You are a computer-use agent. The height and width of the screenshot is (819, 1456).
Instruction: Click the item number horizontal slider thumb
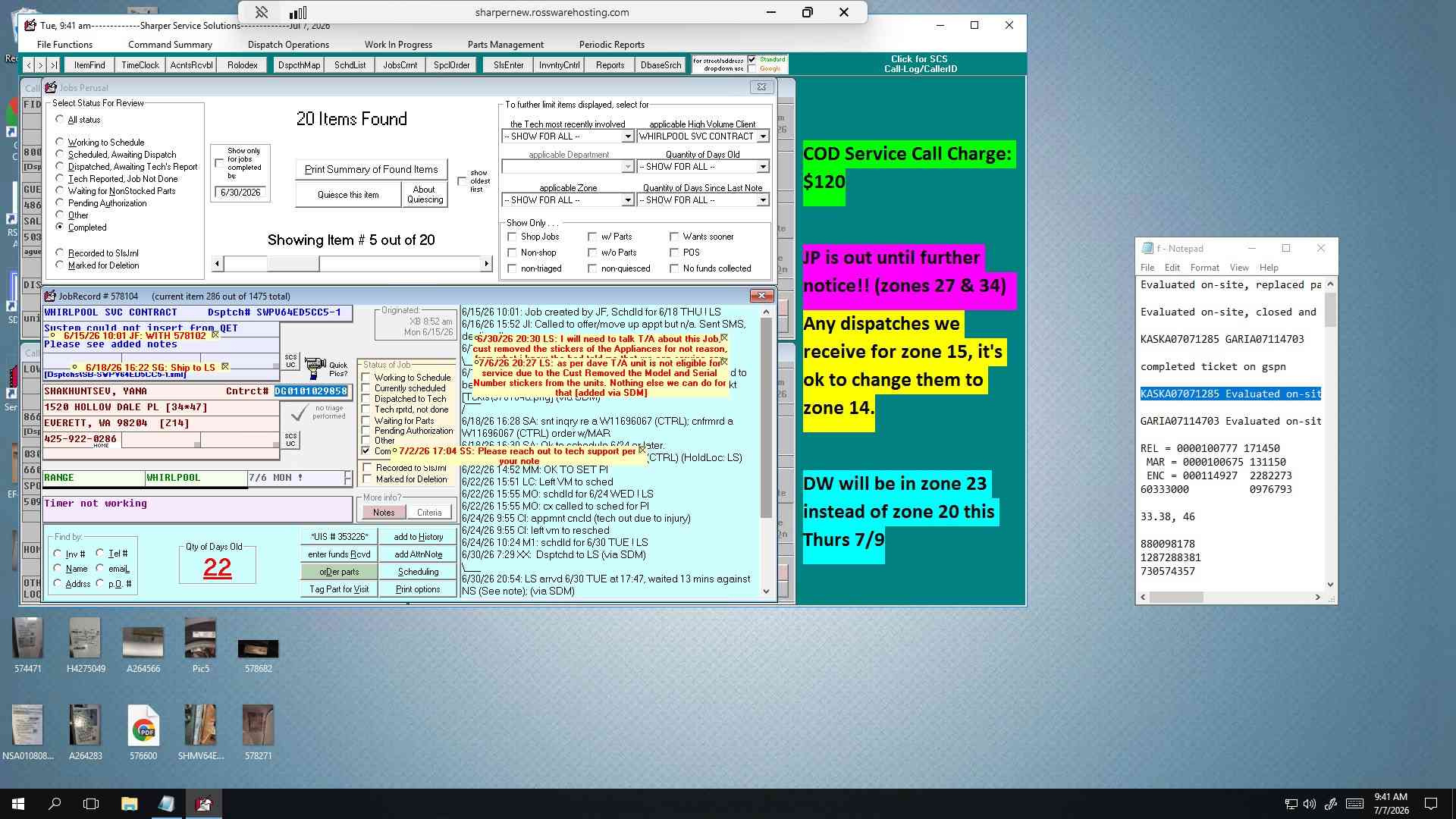(x=293, y=264)
